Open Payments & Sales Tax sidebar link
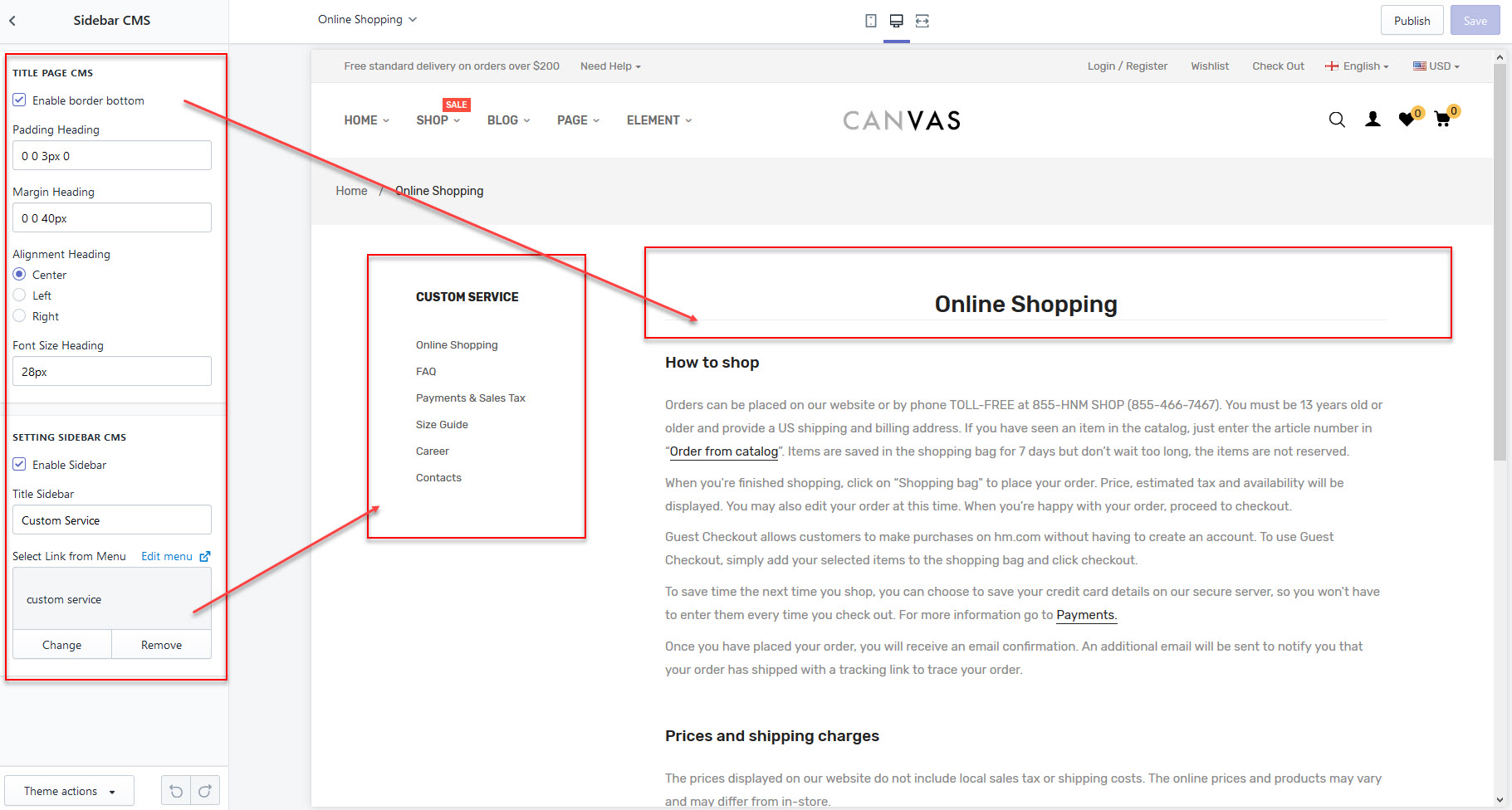The image size is (1512, 810). [471, 398]
